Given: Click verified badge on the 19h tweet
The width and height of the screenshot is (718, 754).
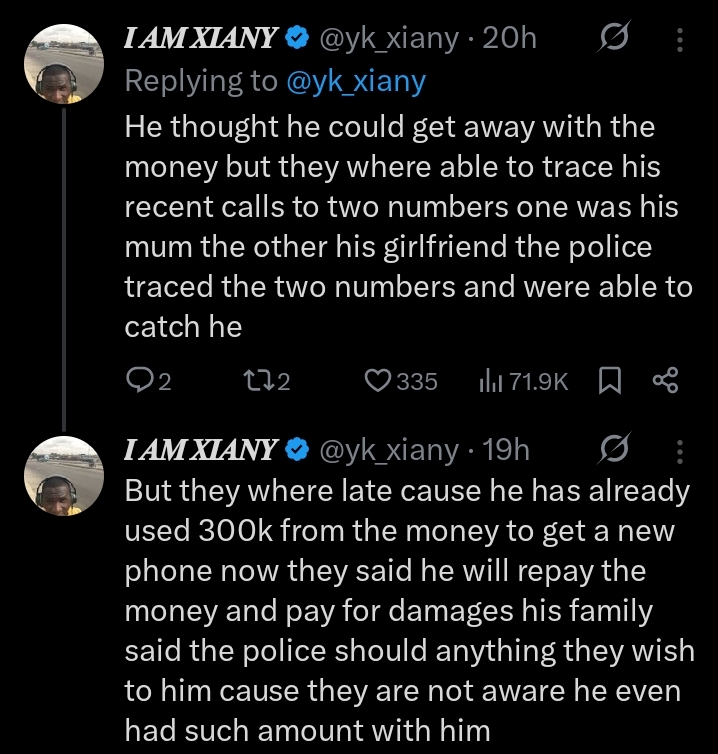Looking at the screenshot, I should coord(296,450).
